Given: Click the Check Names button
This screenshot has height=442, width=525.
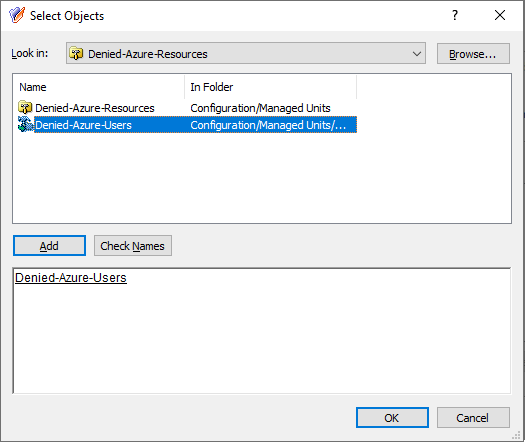Looking at the screenshot, I should [x=133, y=246].
